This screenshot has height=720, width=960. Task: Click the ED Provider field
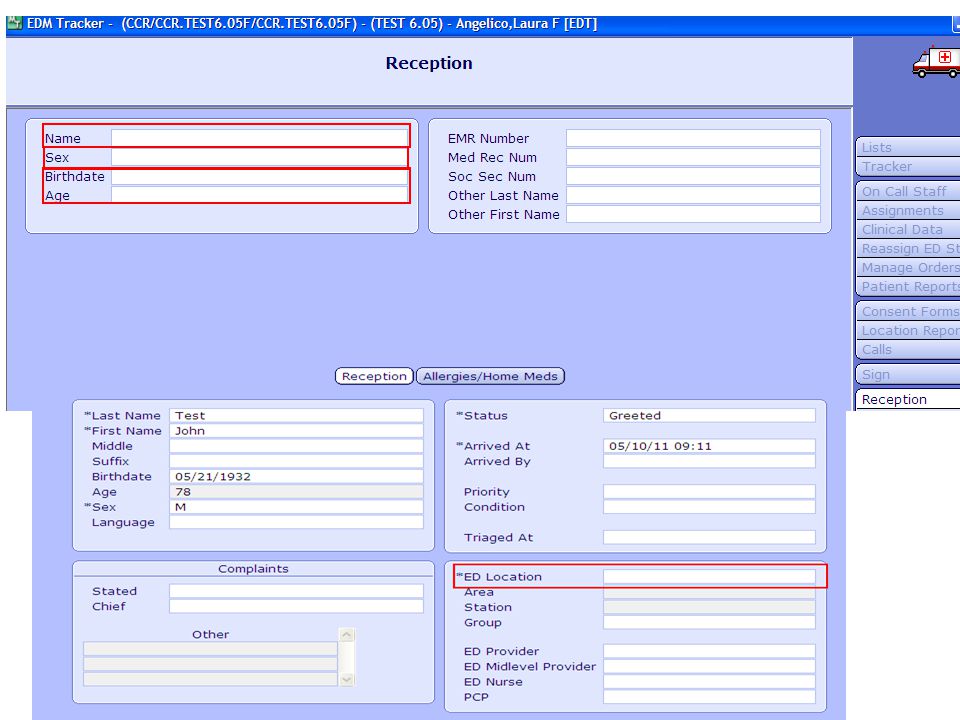point(710,651)
